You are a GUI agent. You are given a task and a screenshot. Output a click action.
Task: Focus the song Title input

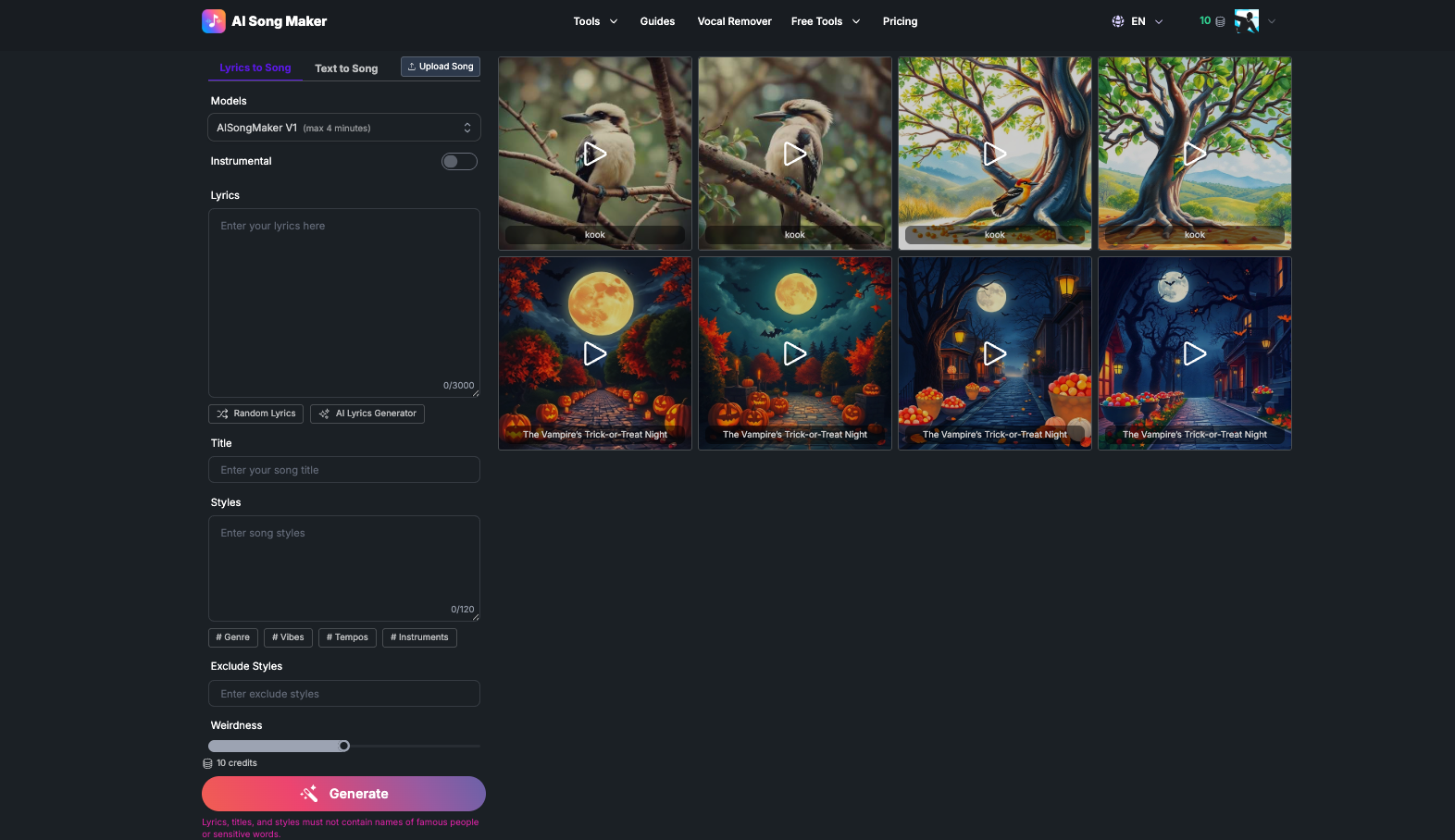tap(344, 470)
